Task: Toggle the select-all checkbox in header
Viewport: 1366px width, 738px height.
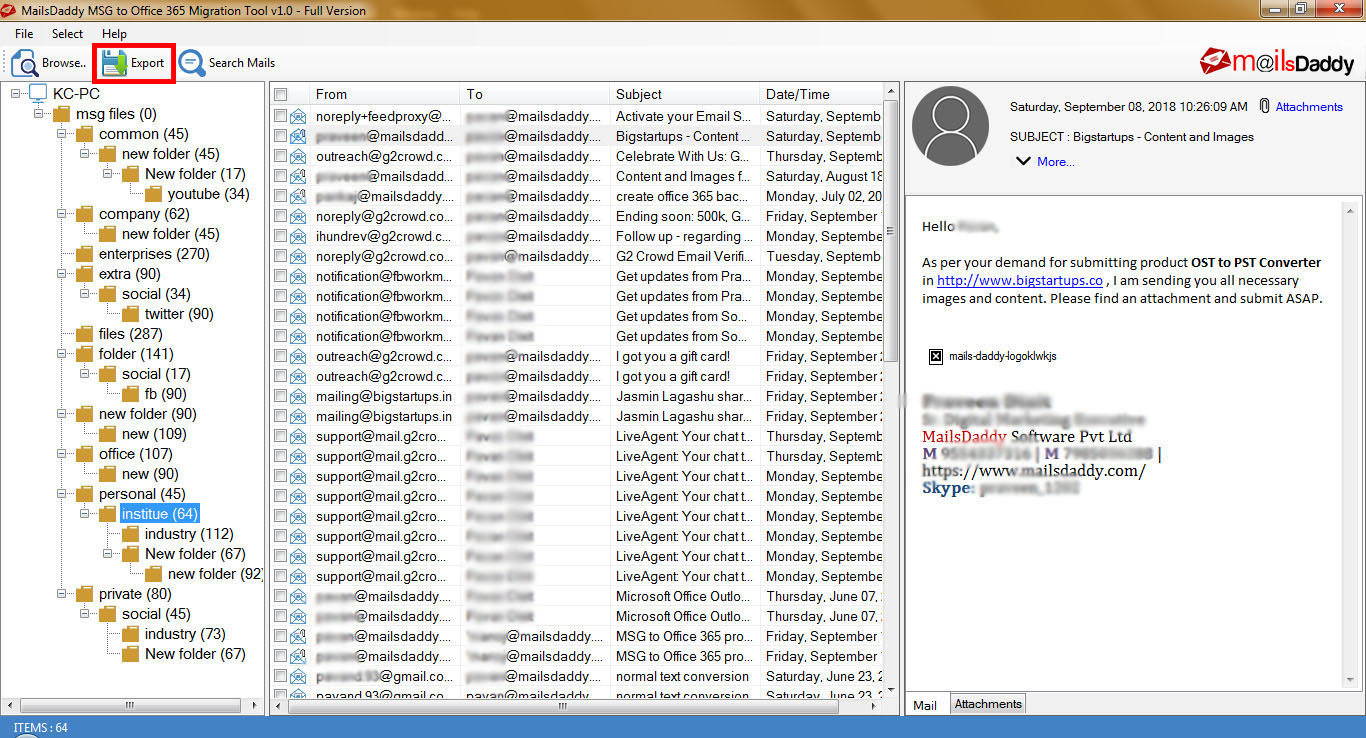Action: pyautogui.click(x=281, y=94)
